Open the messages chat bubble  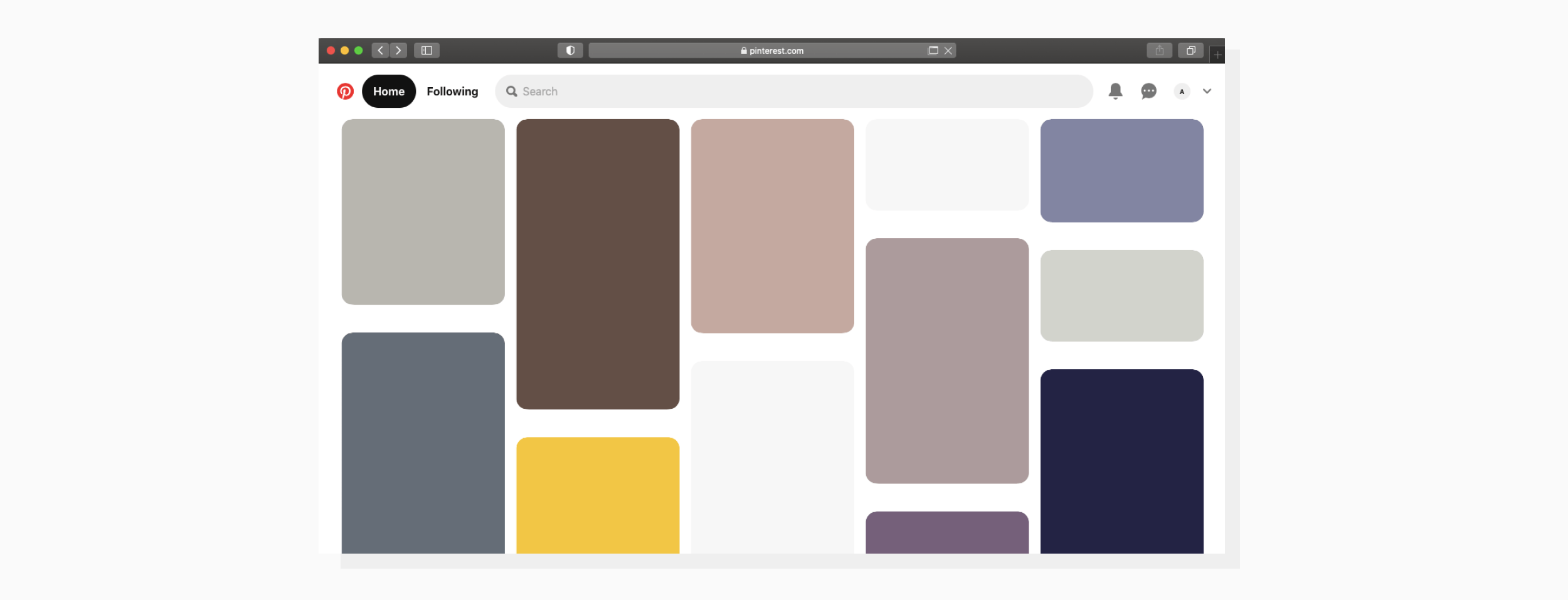(1149, 92)
